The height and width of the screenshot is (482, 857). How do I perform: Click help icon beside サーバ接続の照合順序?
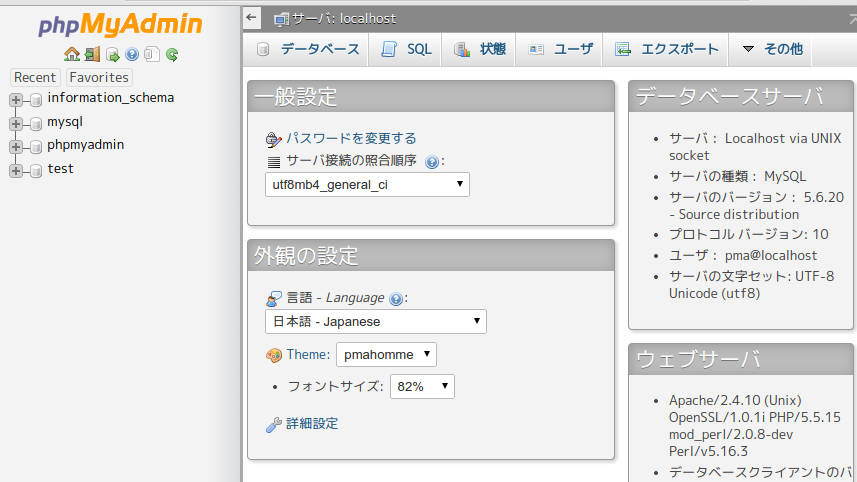[432, 162]
